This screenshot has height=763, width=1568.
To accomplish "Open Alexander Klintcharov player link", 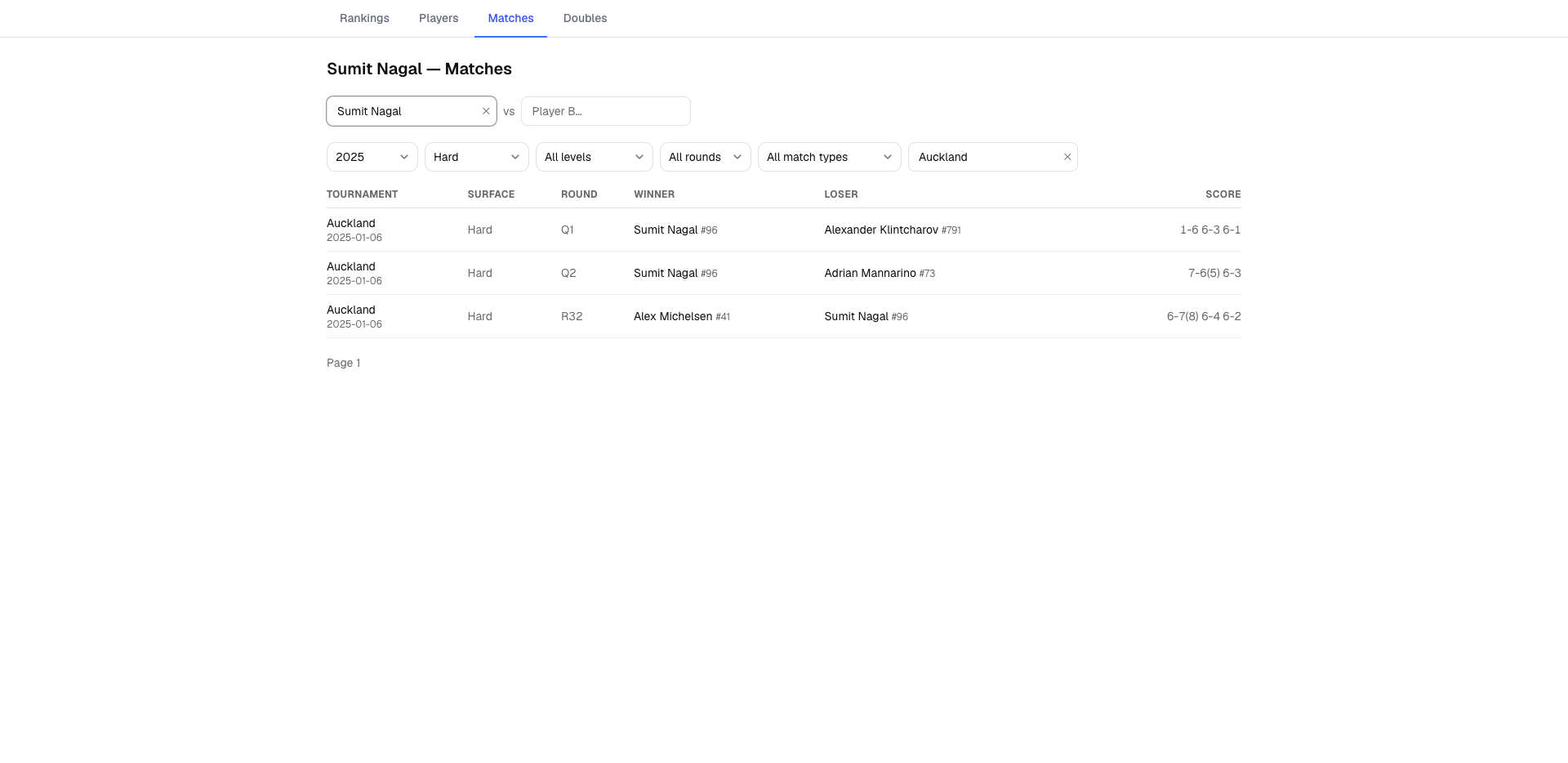I will [x=881, y=230].
